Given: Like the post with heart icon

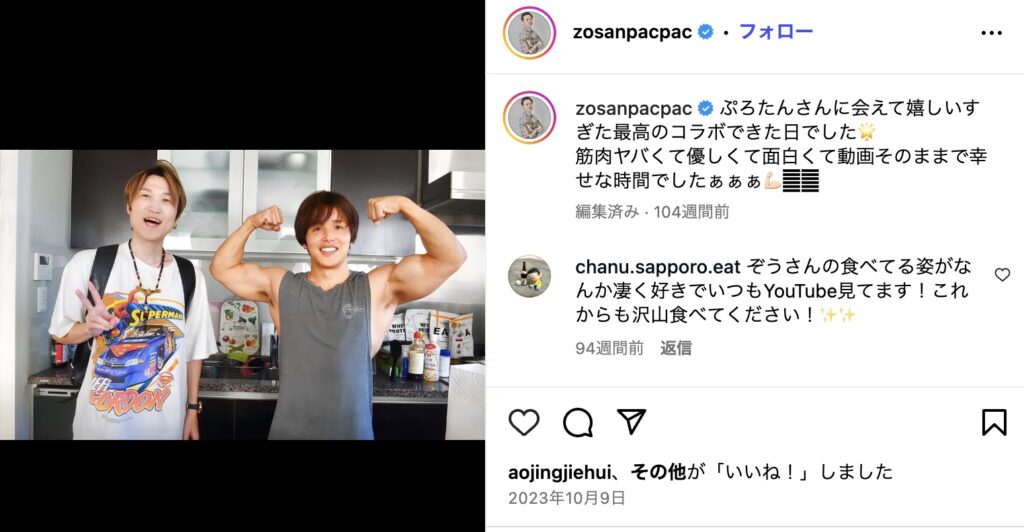Looking at the screenshot, I should pos(524,422).
